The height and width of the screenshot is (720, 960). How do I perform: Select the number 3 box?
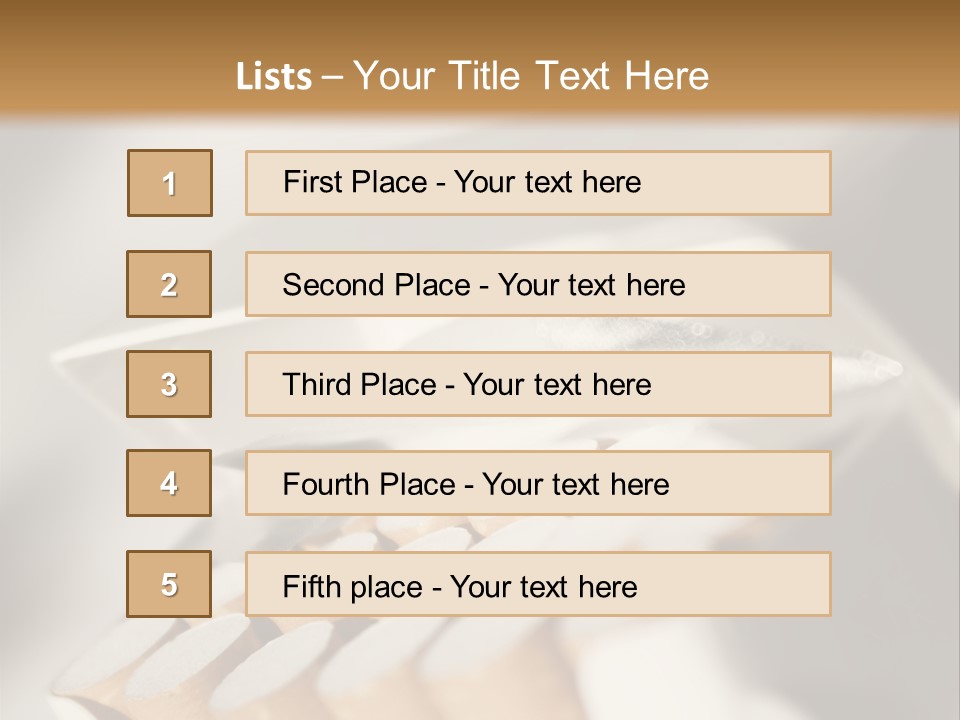click(x=169, y=384)
